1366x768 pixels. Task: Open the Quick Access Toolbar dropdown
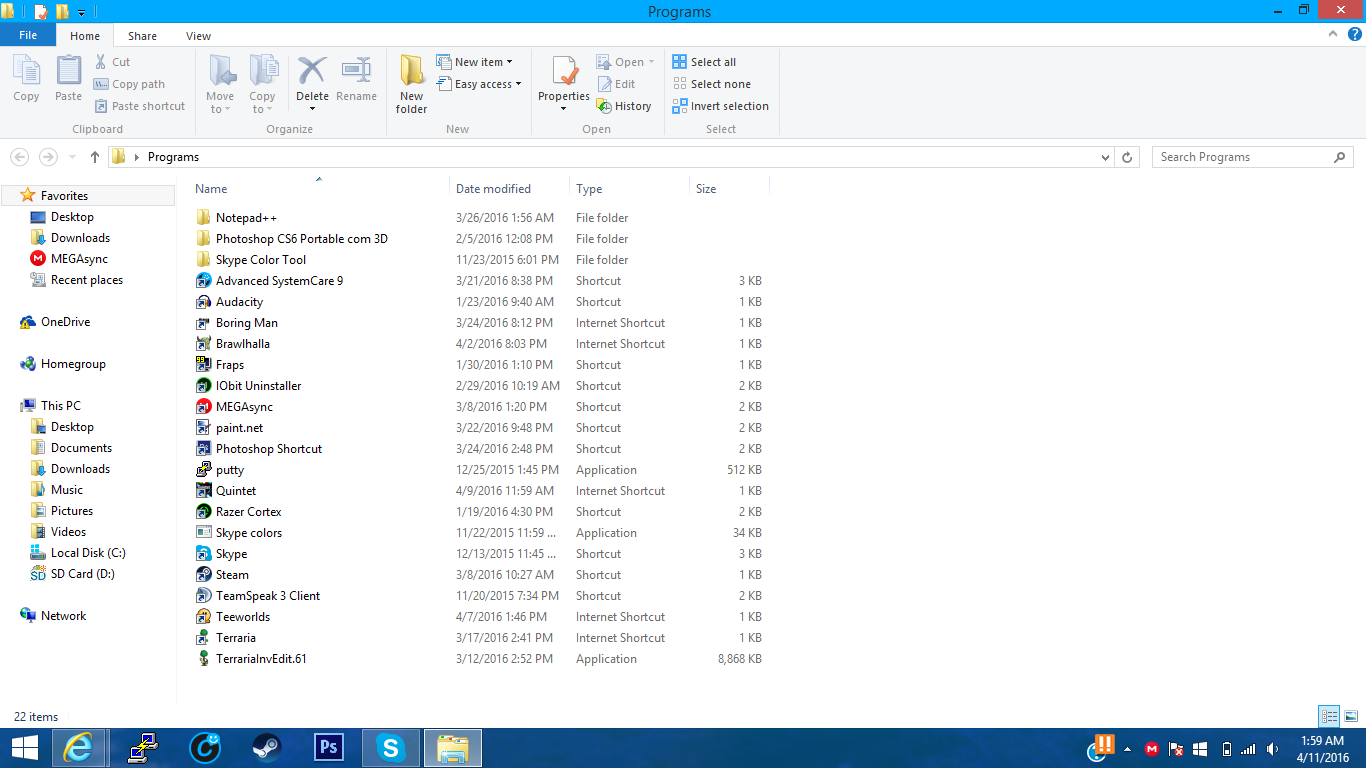81,12
